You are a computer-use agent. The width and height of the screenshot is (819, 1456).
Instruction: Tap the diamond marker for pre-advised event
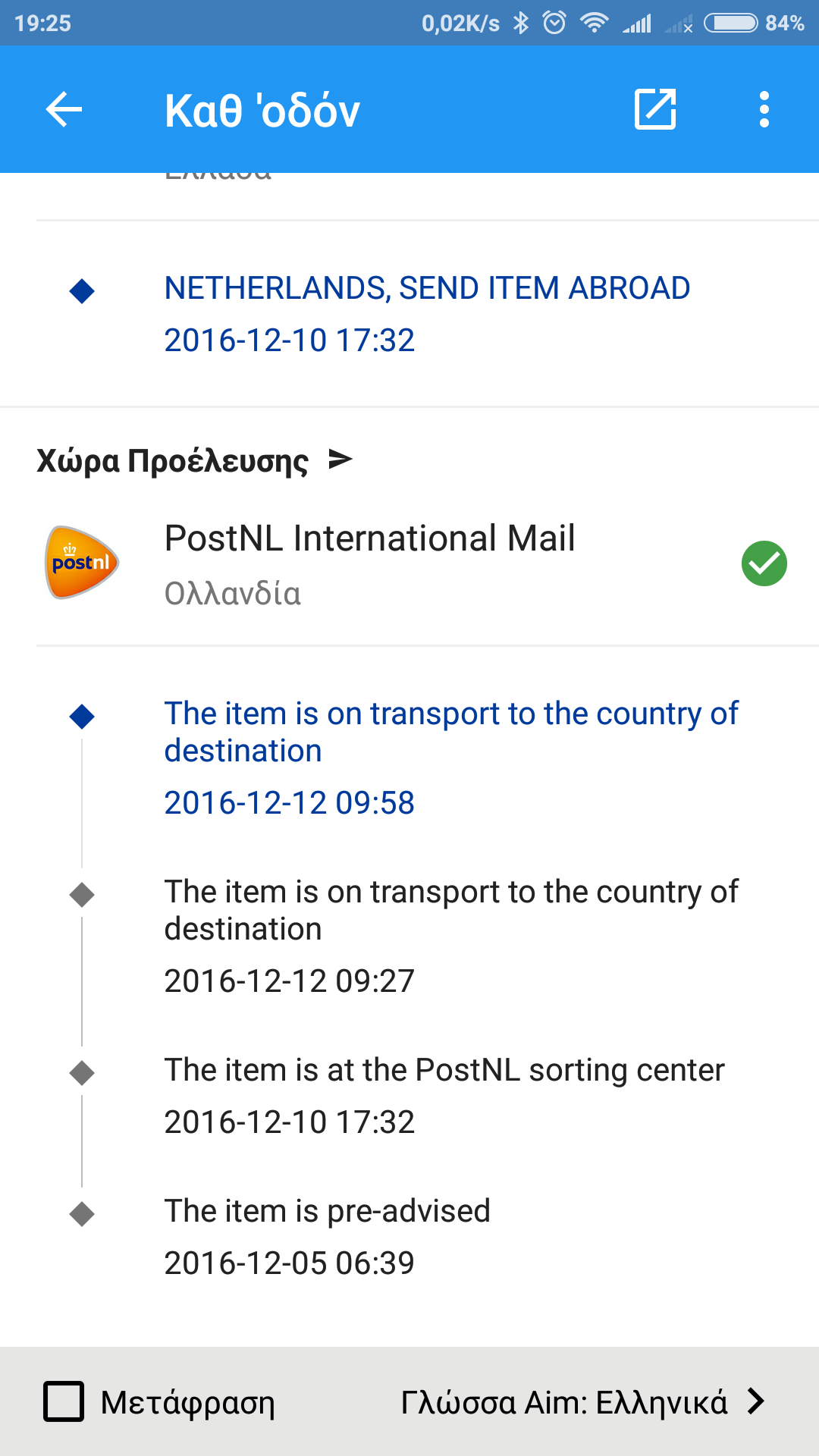click(x=82, y=1213)
